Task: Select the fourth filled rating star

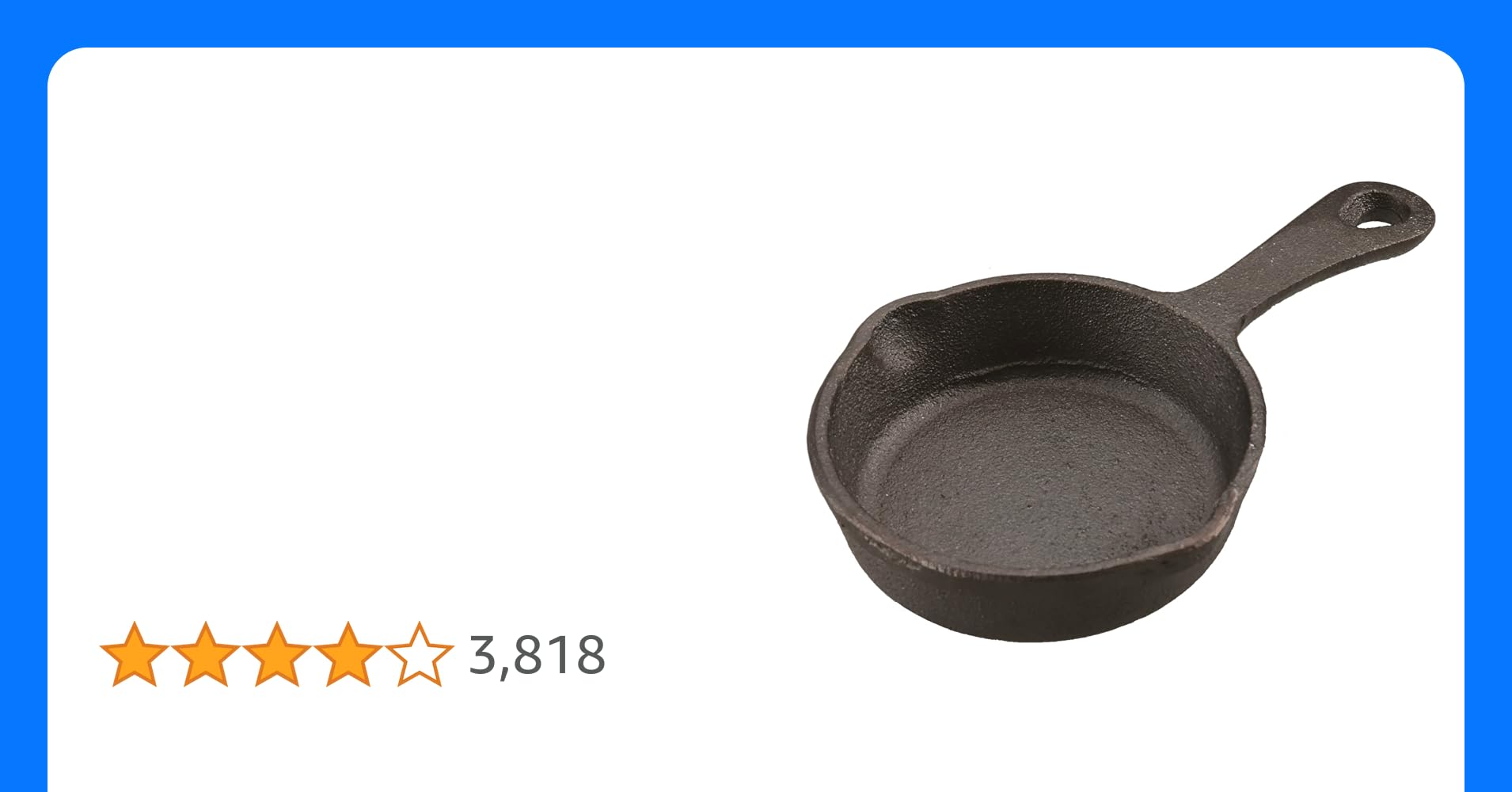Action: coord(348,654)
